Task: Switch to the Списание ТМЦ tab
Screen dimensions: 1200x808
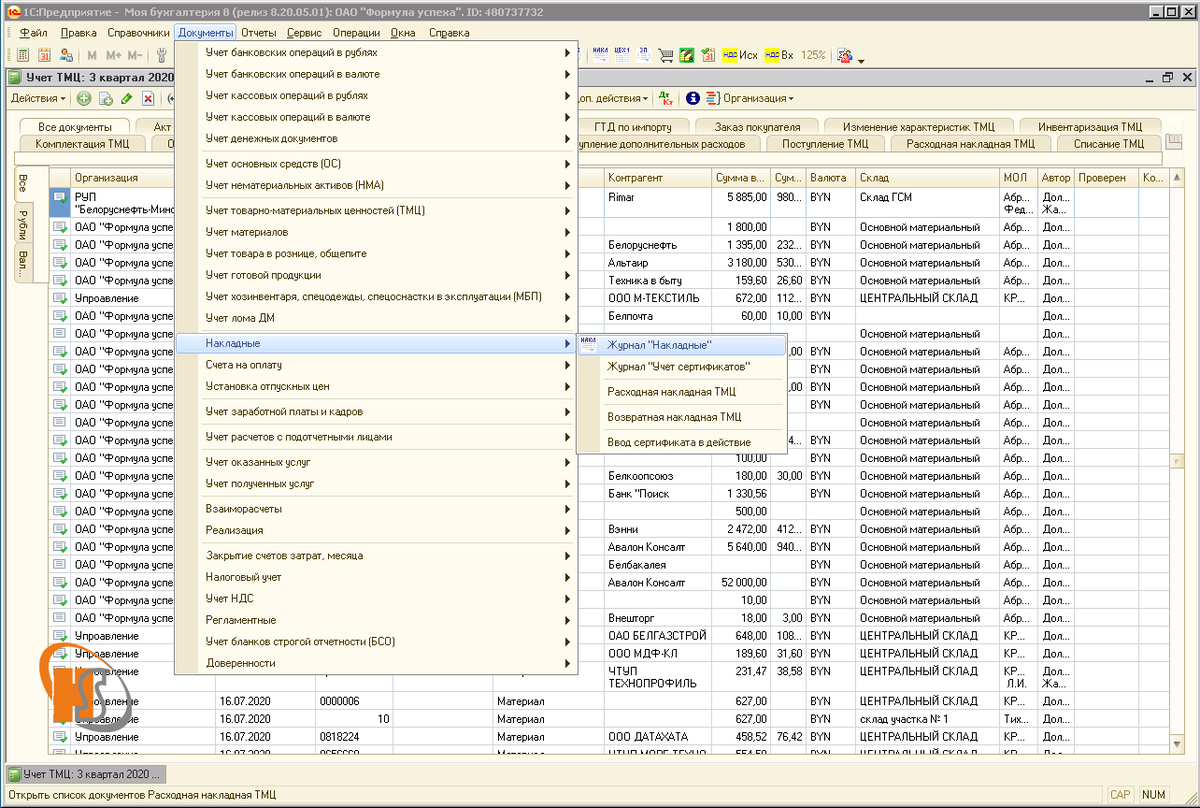Action: (x=1108, y=144)
